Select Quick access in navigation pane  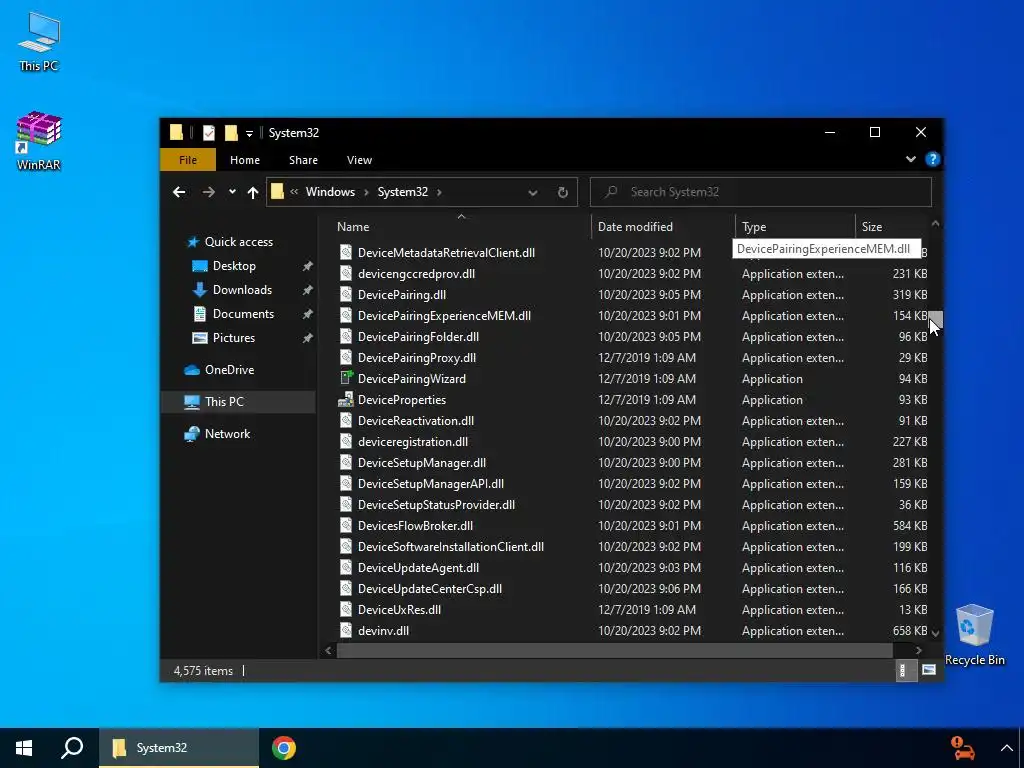tap(239, 242)
